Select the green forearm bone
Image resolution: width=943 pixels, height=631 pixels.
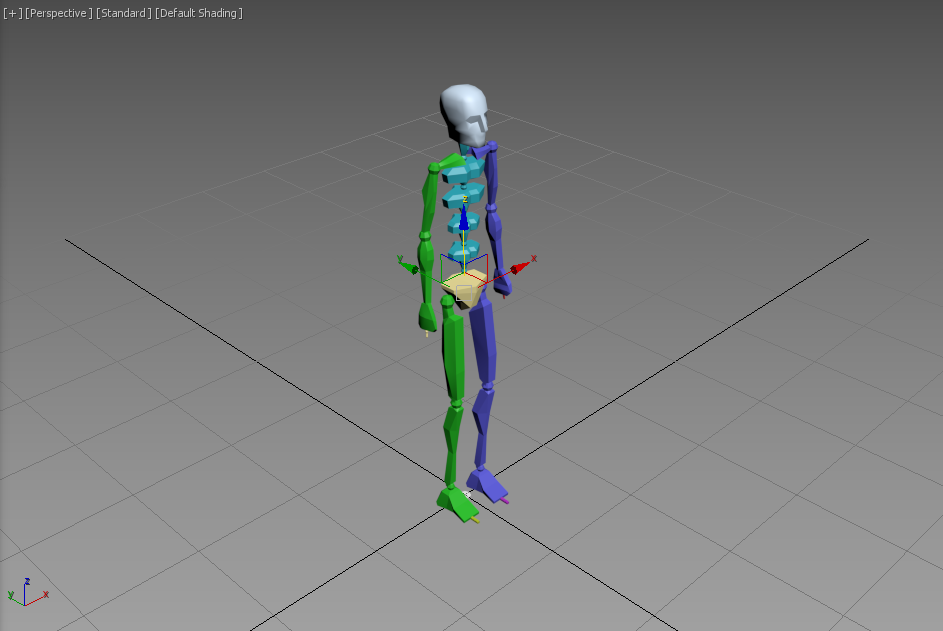point(426,268)
